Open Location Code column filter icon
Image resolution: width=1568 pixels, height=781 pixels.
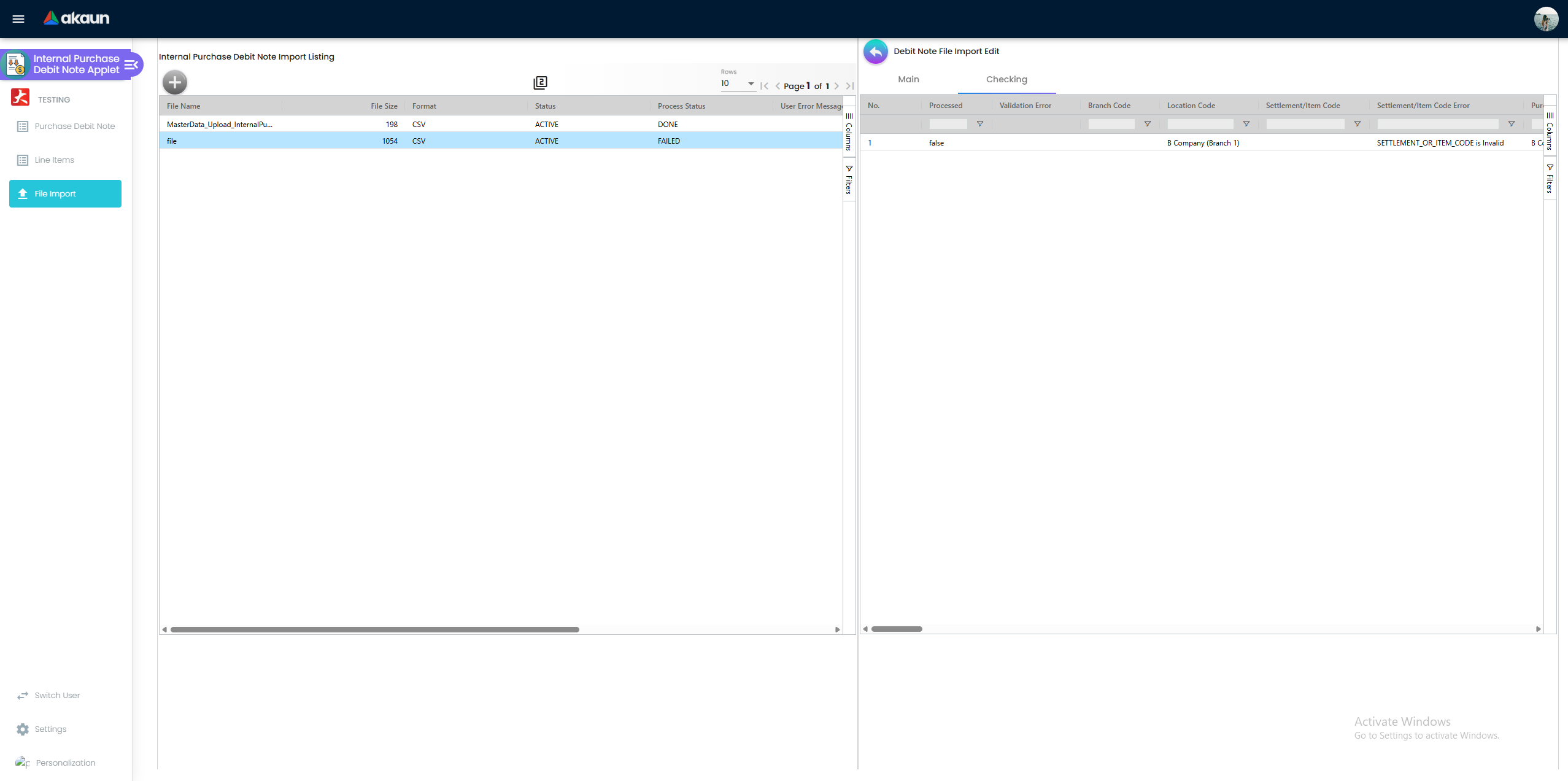tap(1246, 124)
